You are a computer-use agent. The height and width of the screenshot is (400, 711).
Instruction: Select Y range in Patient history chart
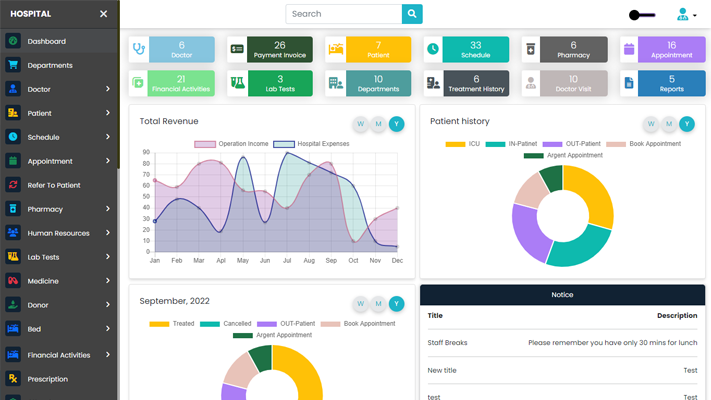coord(687,124)
